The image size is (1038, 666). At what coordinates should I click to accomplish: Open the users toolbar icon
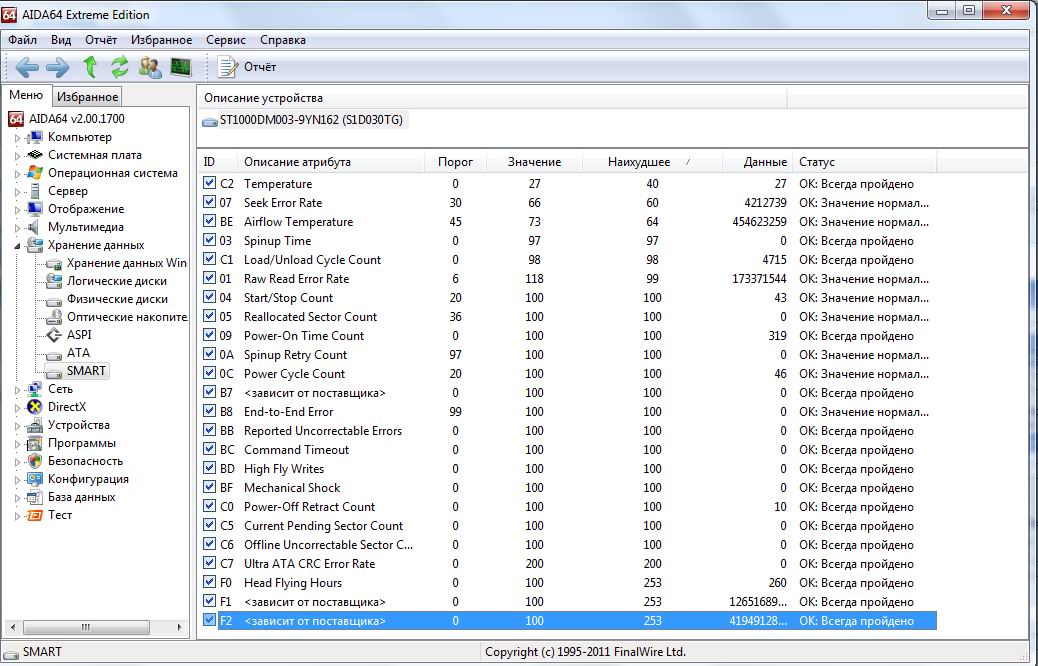[x=150, y=67]
